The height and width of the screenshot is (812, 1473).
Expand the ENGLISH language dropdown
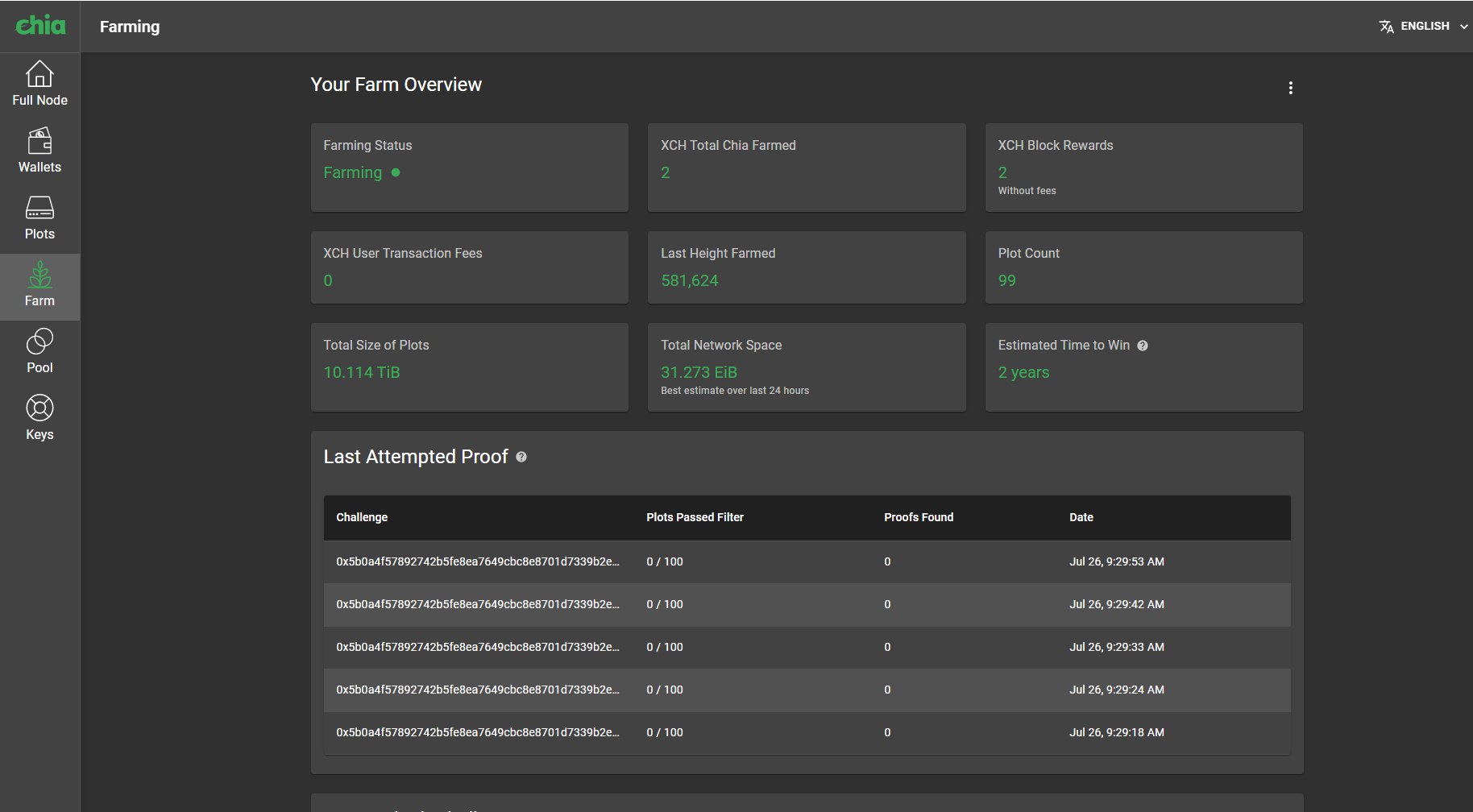pos(1424,26)
